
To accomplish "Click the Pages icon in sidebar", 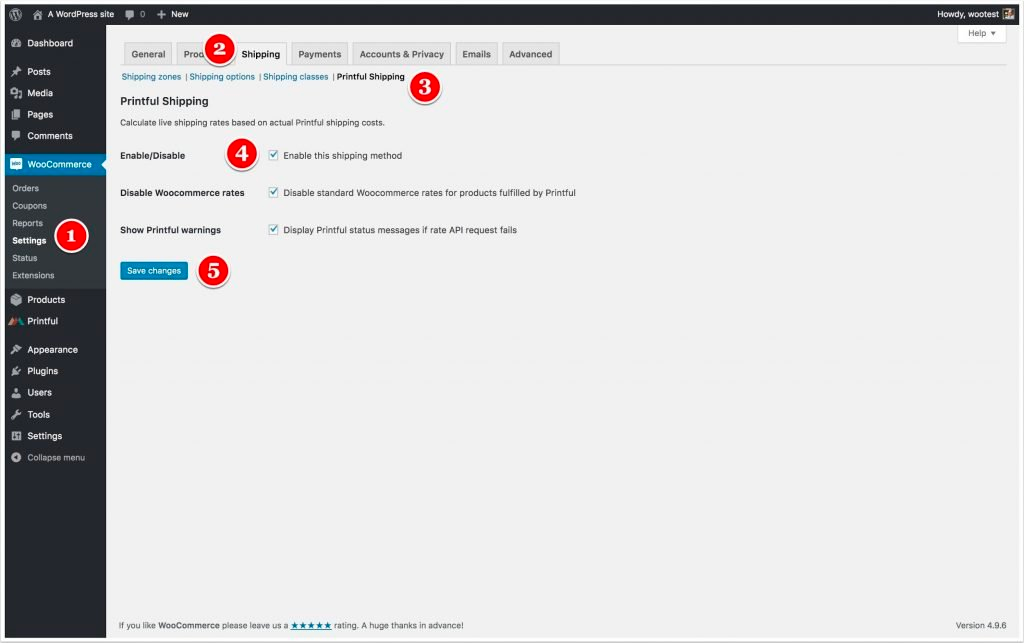I will coord(16,115).
